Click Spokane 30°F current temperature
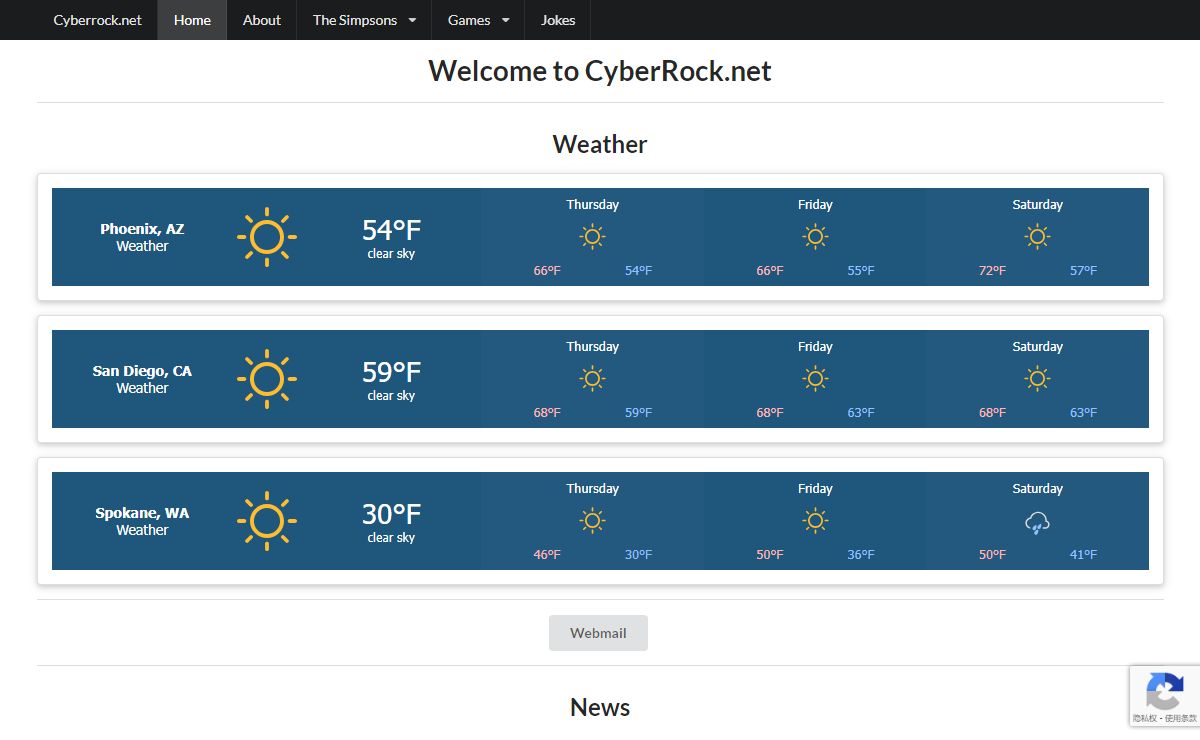 pyautogui.click(x=391, y=515)
